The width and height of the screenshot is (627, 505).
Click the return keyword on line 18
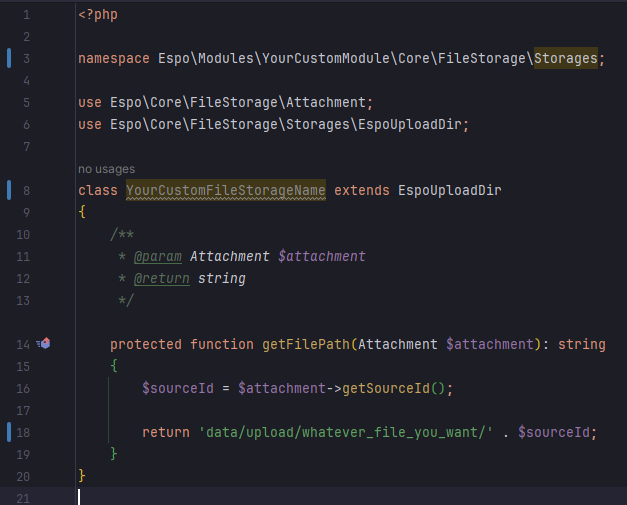click(x=166, y=432)
